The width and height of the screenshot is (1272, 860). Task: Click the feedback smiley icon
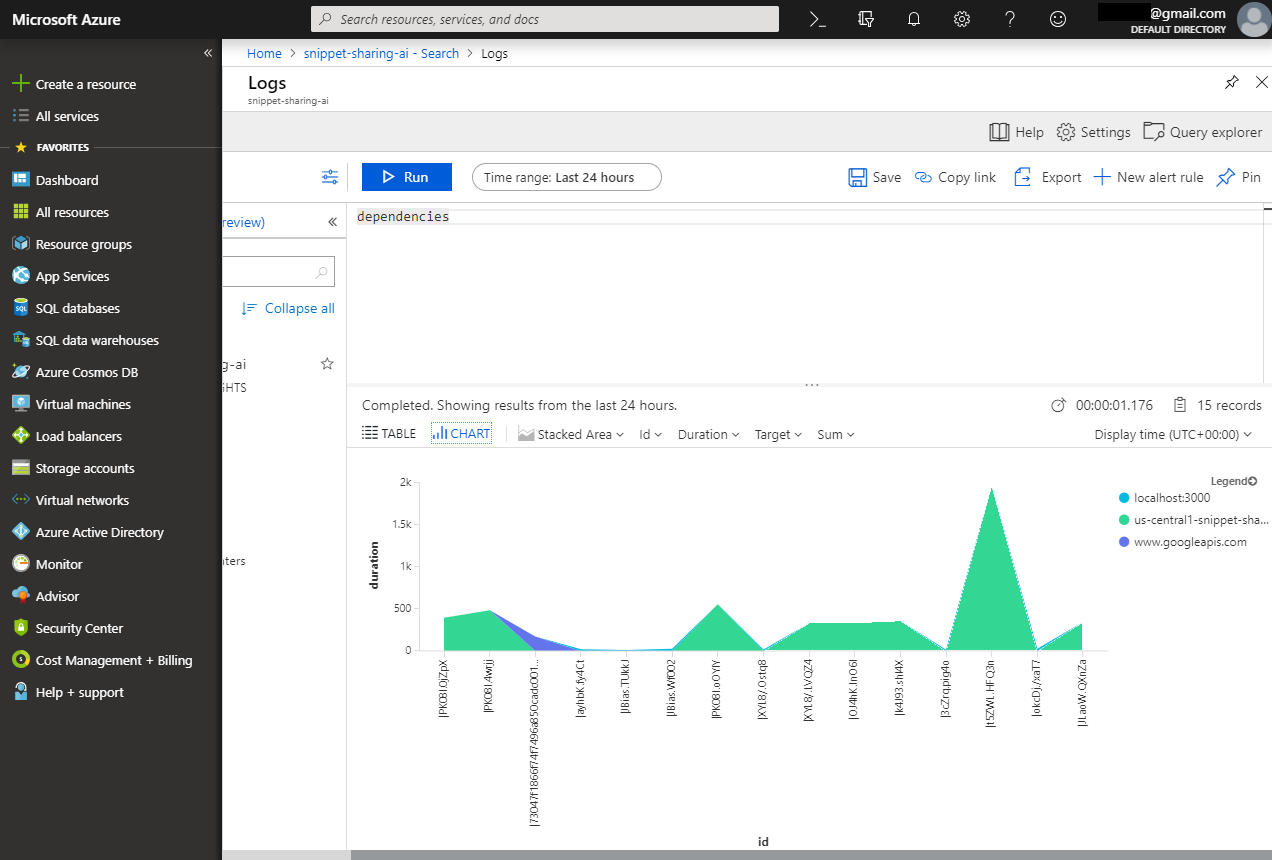[1058, 19]
